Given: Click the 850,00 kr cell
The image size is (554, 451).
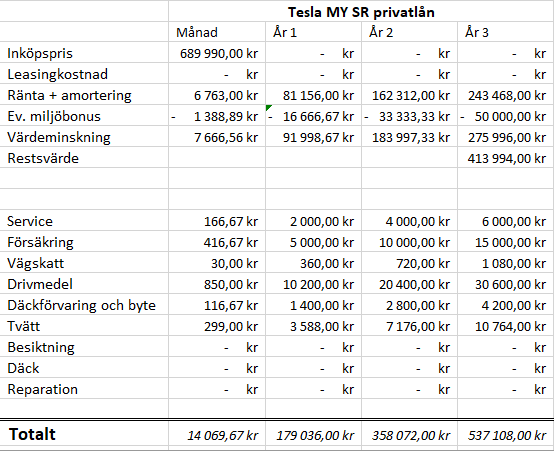Looking at the screenshot, I should coord(217,284).
